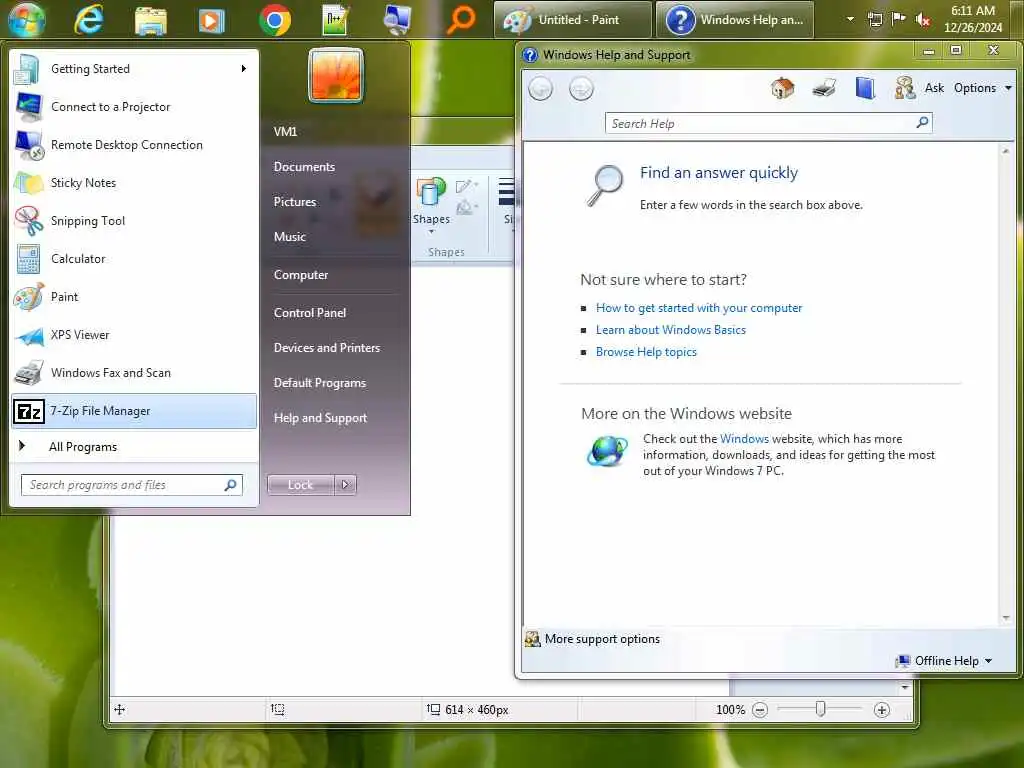Open Internet Explorer from the taskbar
1024x768 pixels.
88,20
